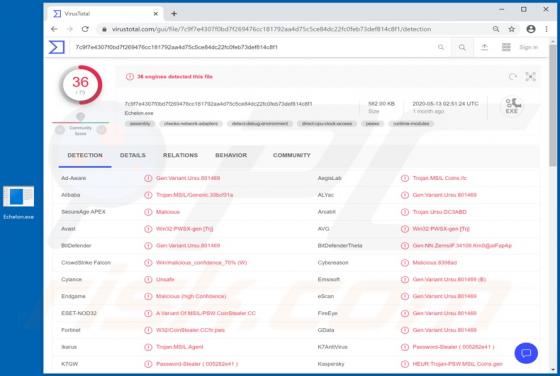Click the direct-cpu-clock-access tag
The image size is (560, 376).
click(327, 124)
